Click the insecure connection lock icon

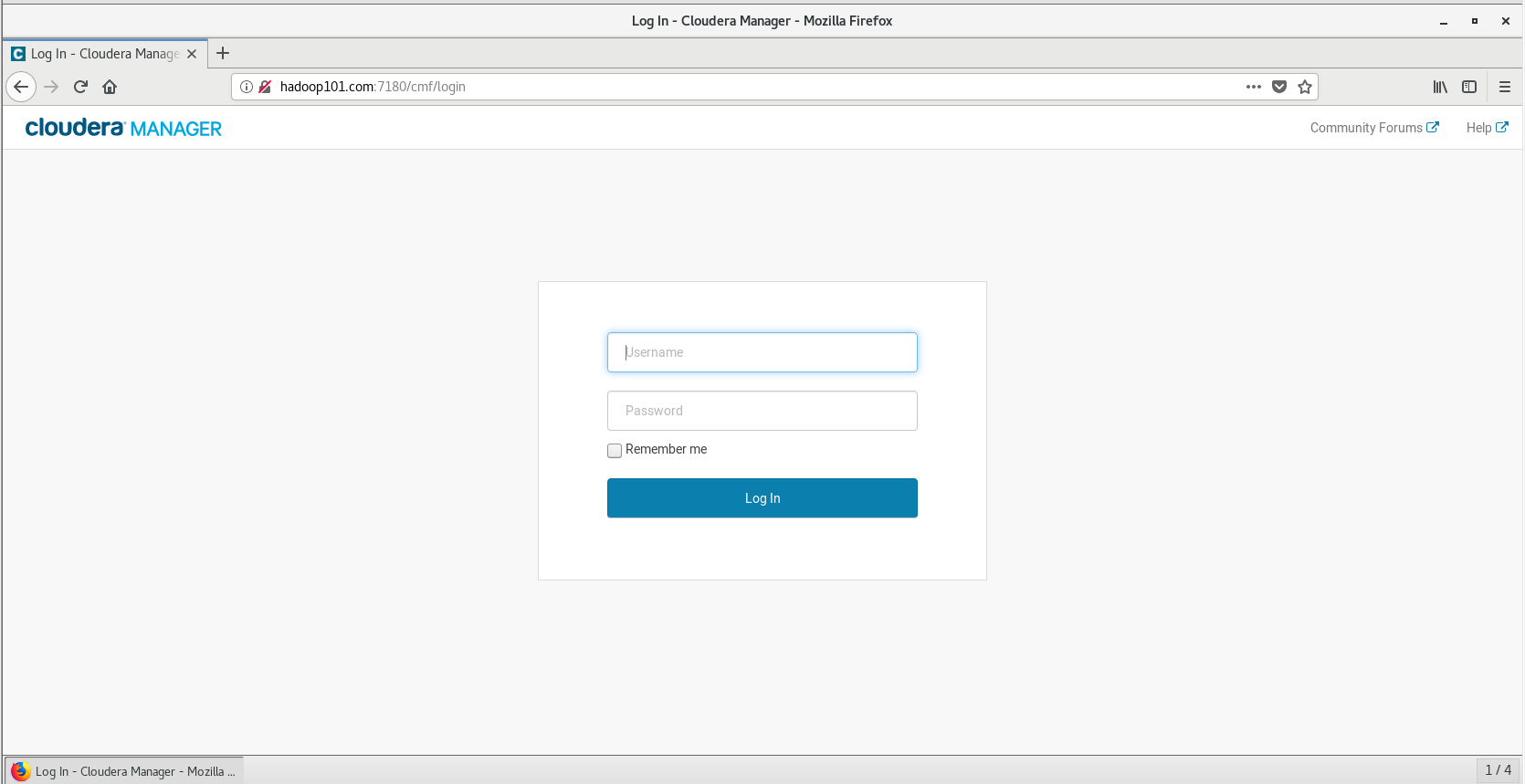coord(265,87)
